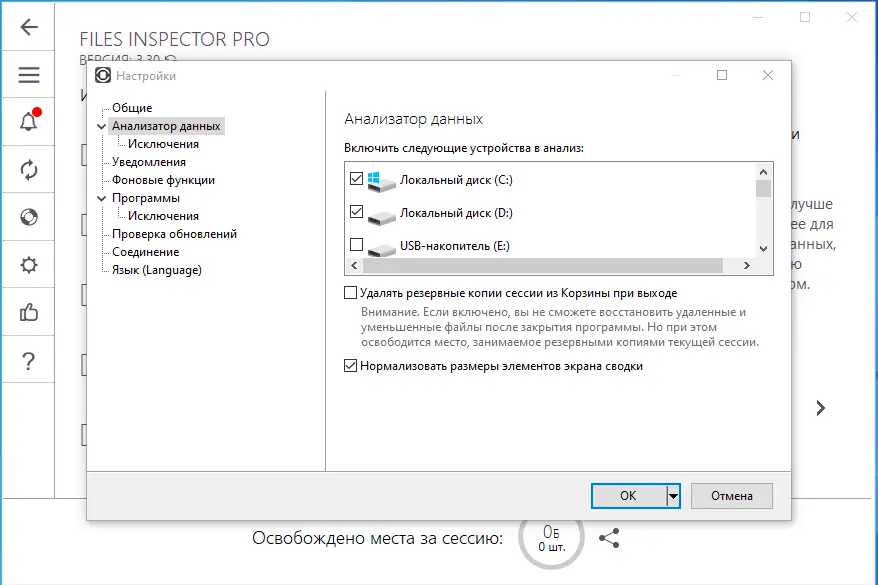This screenshot has width=878, height=585.
Task: Click the Локальный диск (D:) label
Action: click(456, 213)
